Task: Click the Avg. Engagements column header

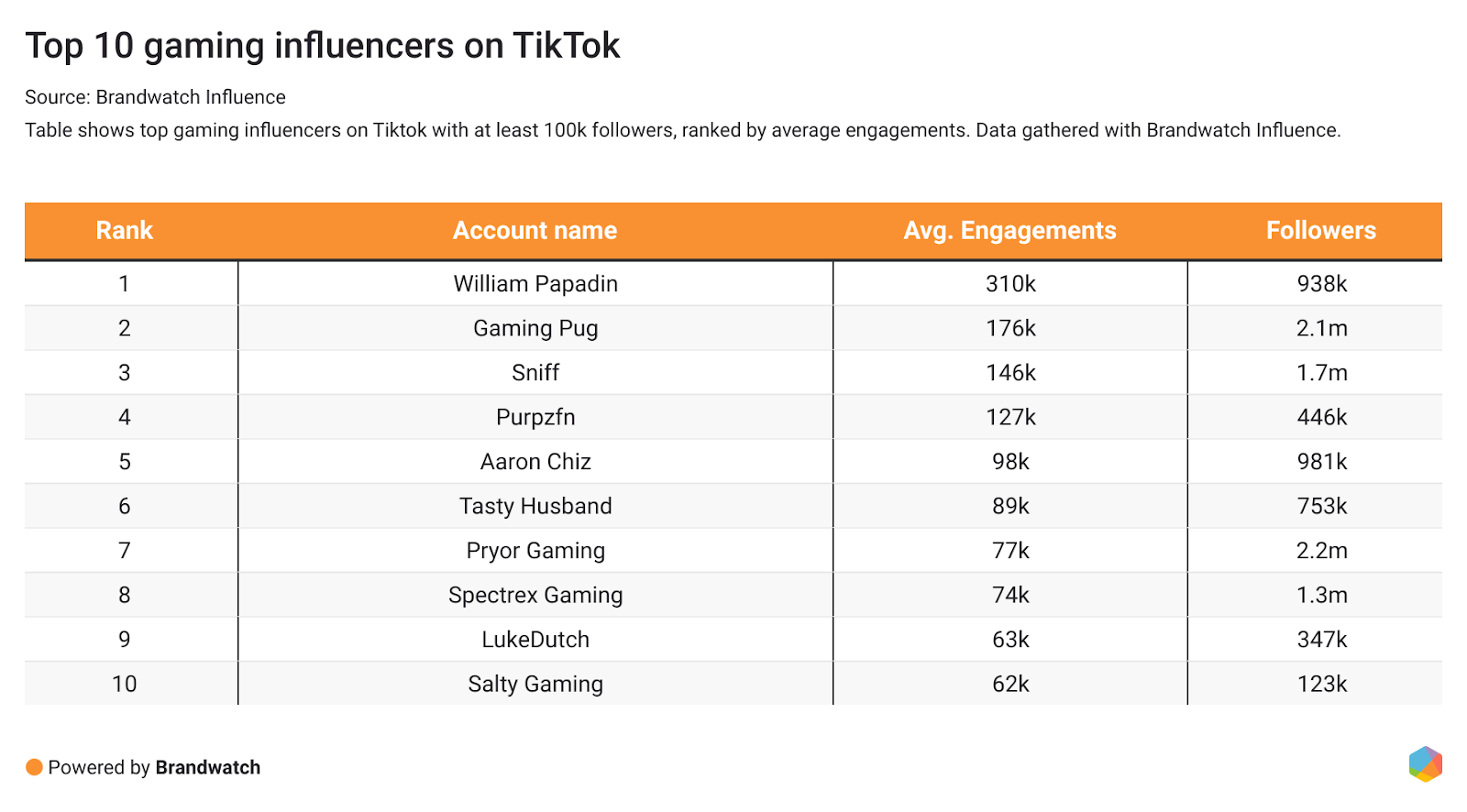Action: point(1009,231)
